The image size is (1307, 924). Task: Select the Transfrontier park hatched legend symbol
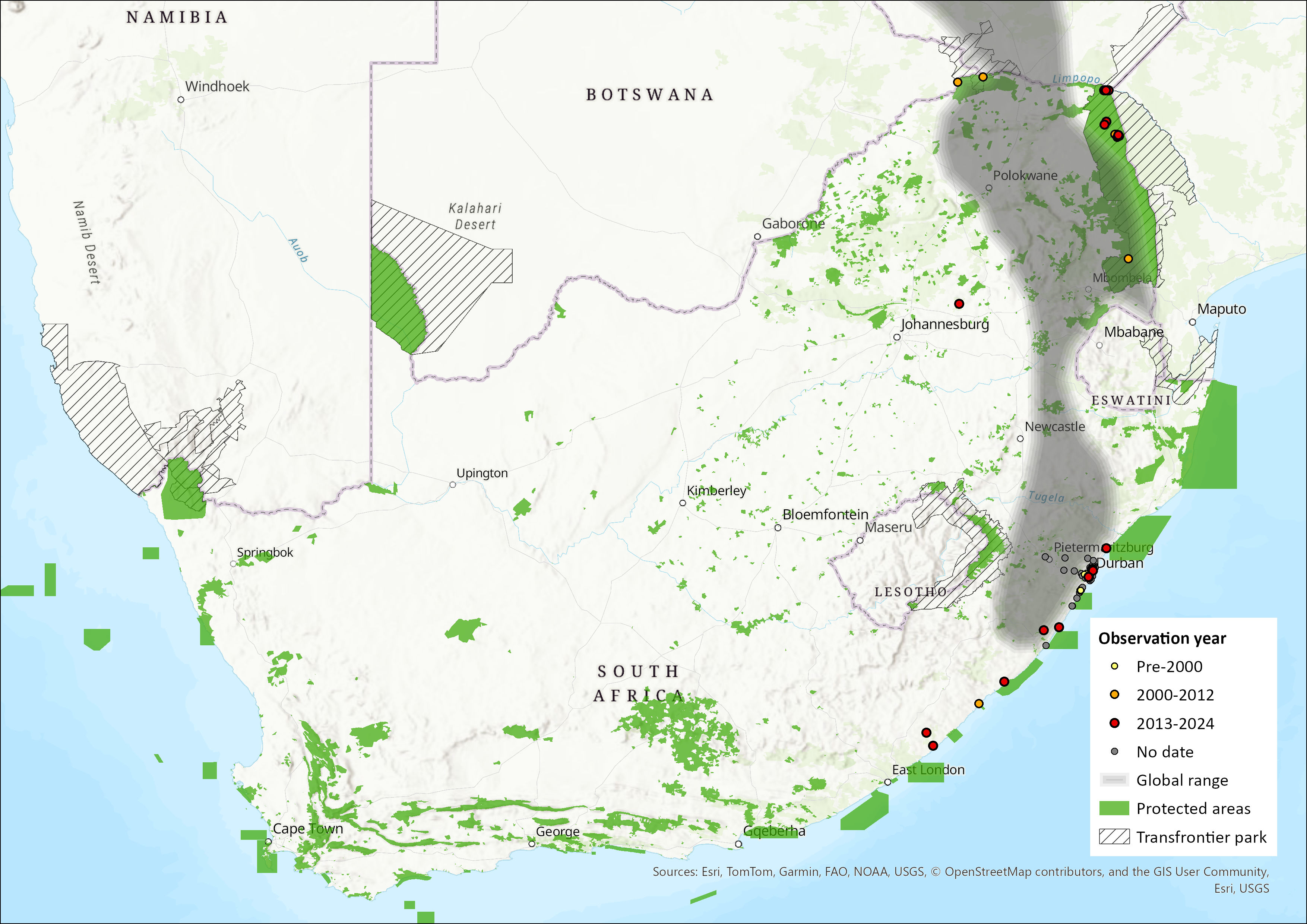click(1114, 837)
